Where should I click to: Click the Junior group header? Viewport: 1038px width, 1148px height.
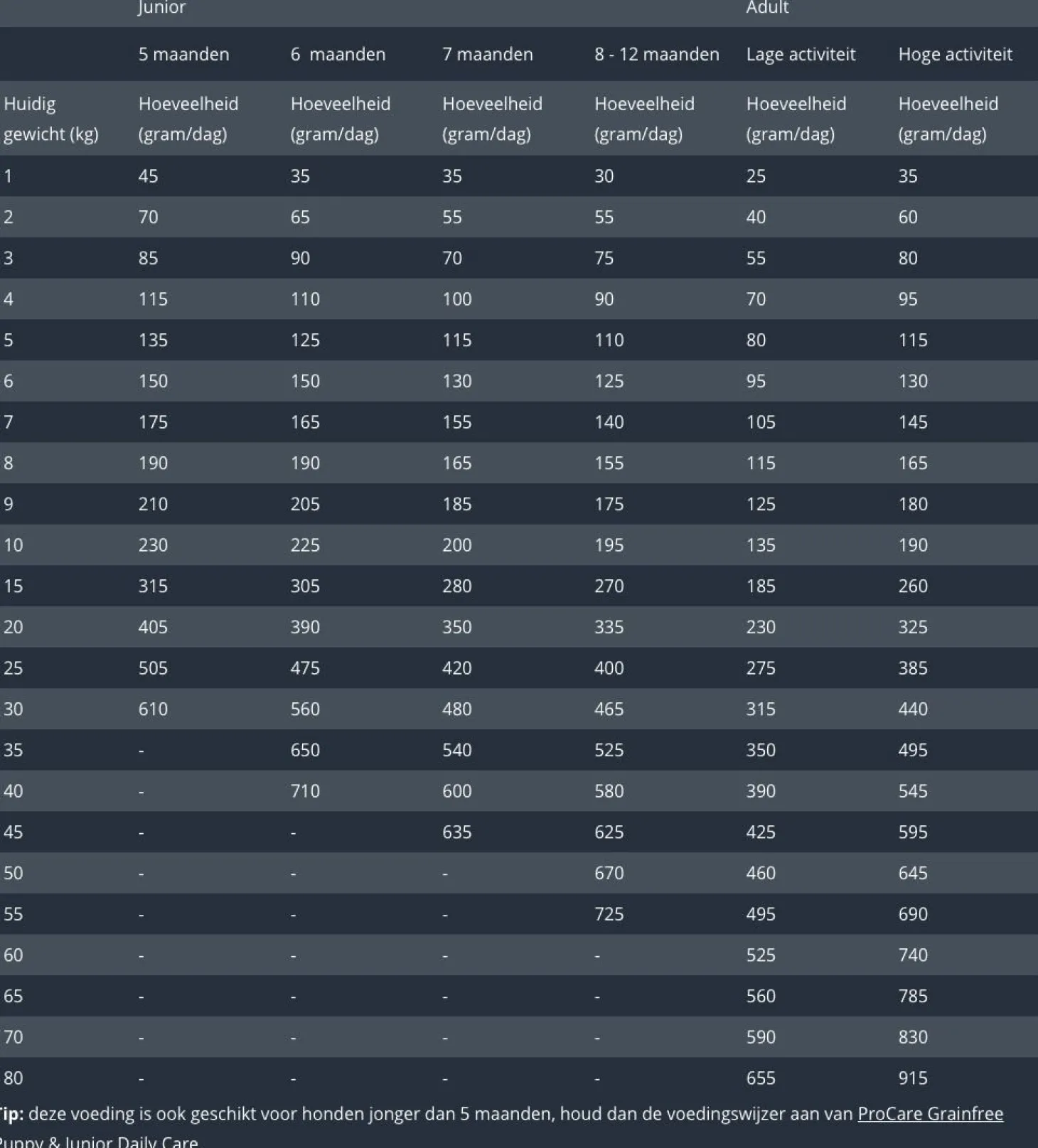pos(161,8)
